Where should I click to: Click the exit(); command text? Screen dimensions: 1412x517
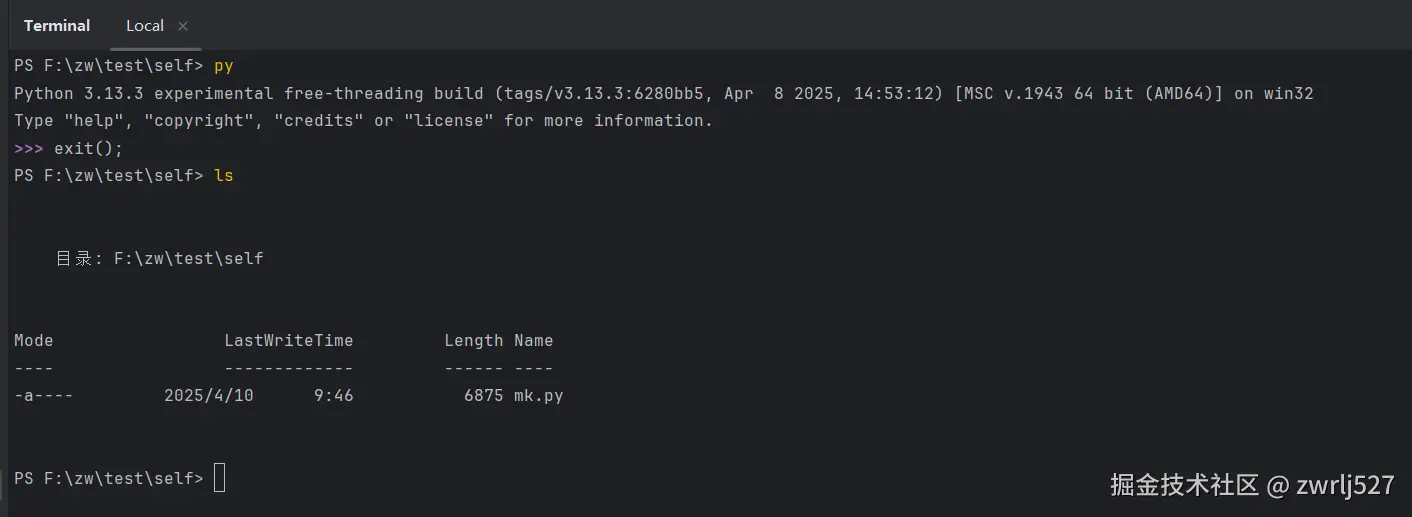click(89, 148)
